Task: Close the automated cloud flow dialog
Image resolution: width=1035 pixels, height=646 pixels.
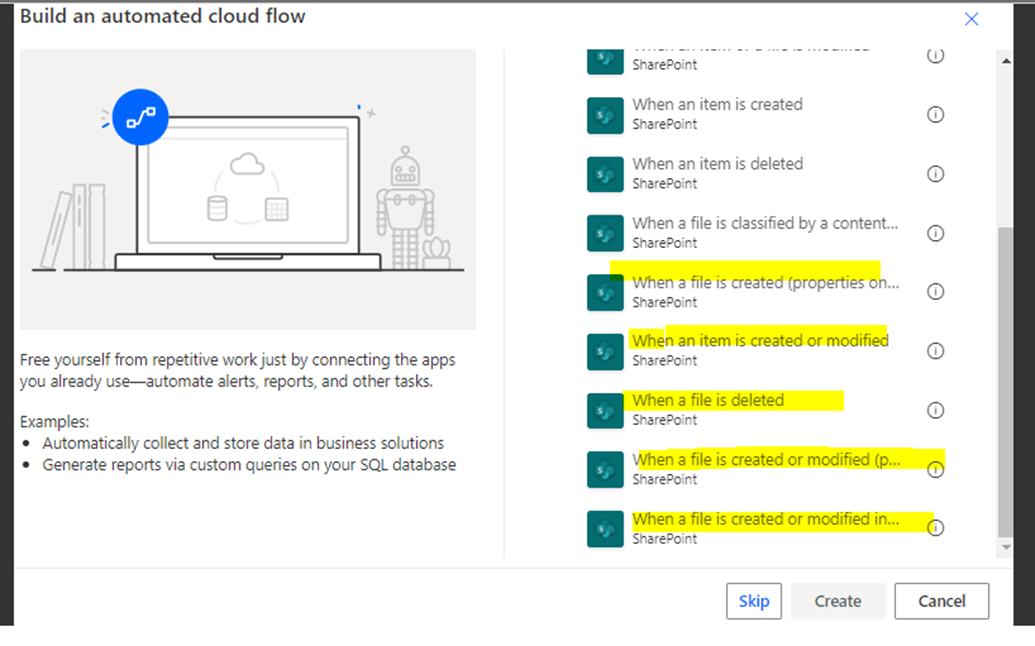Action: click(x=971, y=19)
